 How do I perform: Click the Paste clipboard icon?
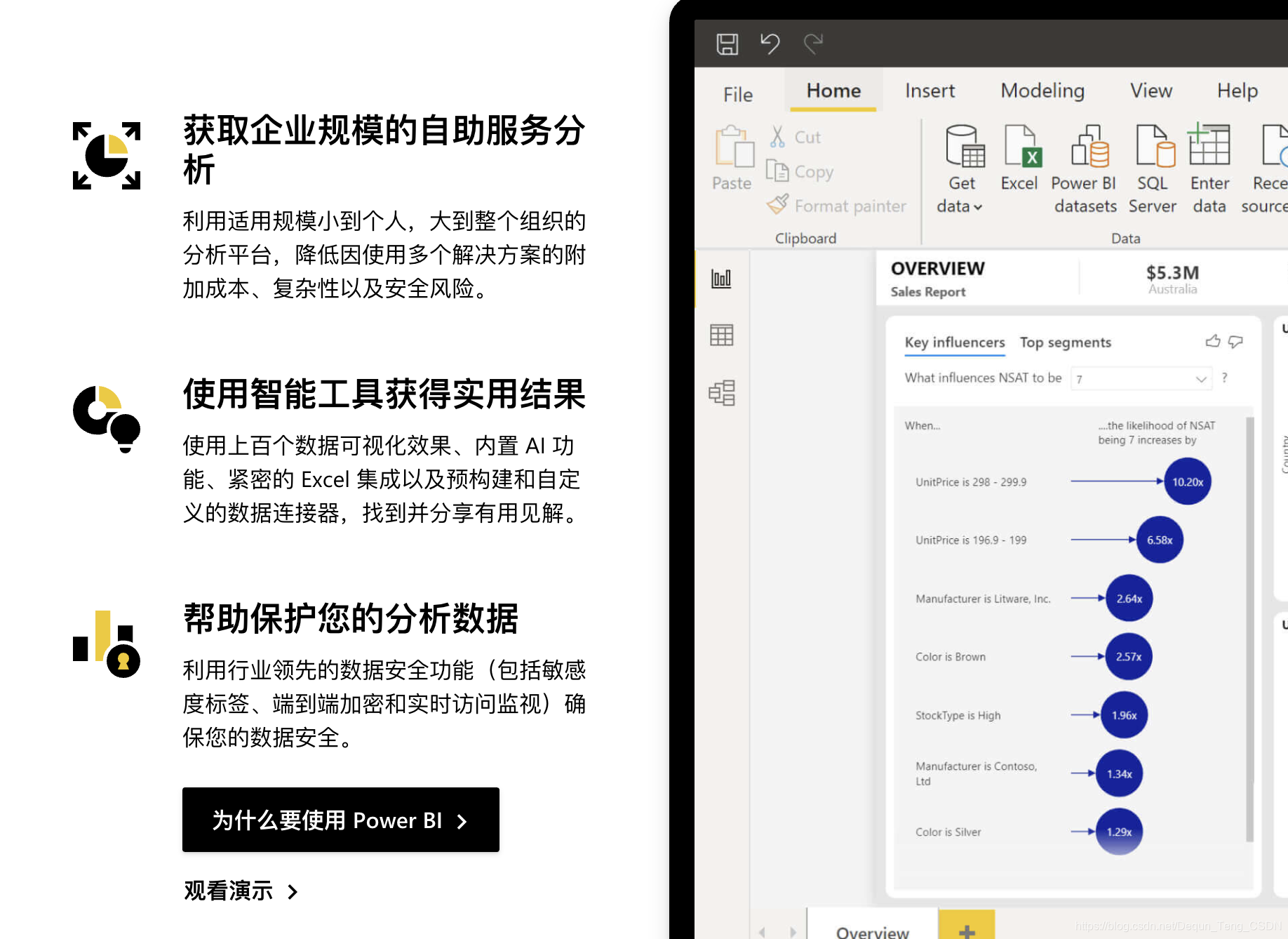click(x=734, y=146)
